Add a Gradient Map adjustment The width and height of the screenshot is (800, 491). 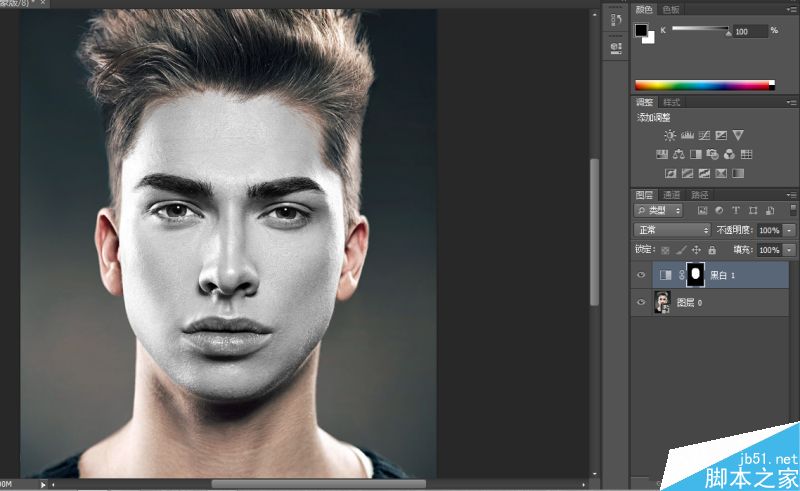738,174
